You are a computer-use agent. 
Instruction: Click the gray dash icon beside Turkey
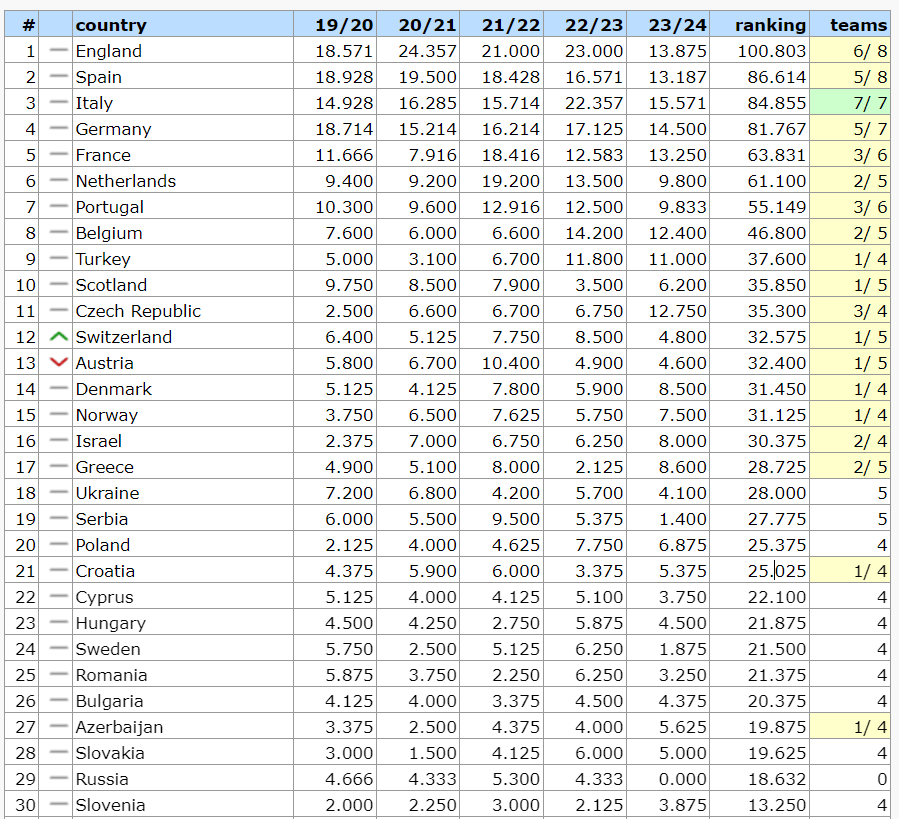click(x=58, y=259)
